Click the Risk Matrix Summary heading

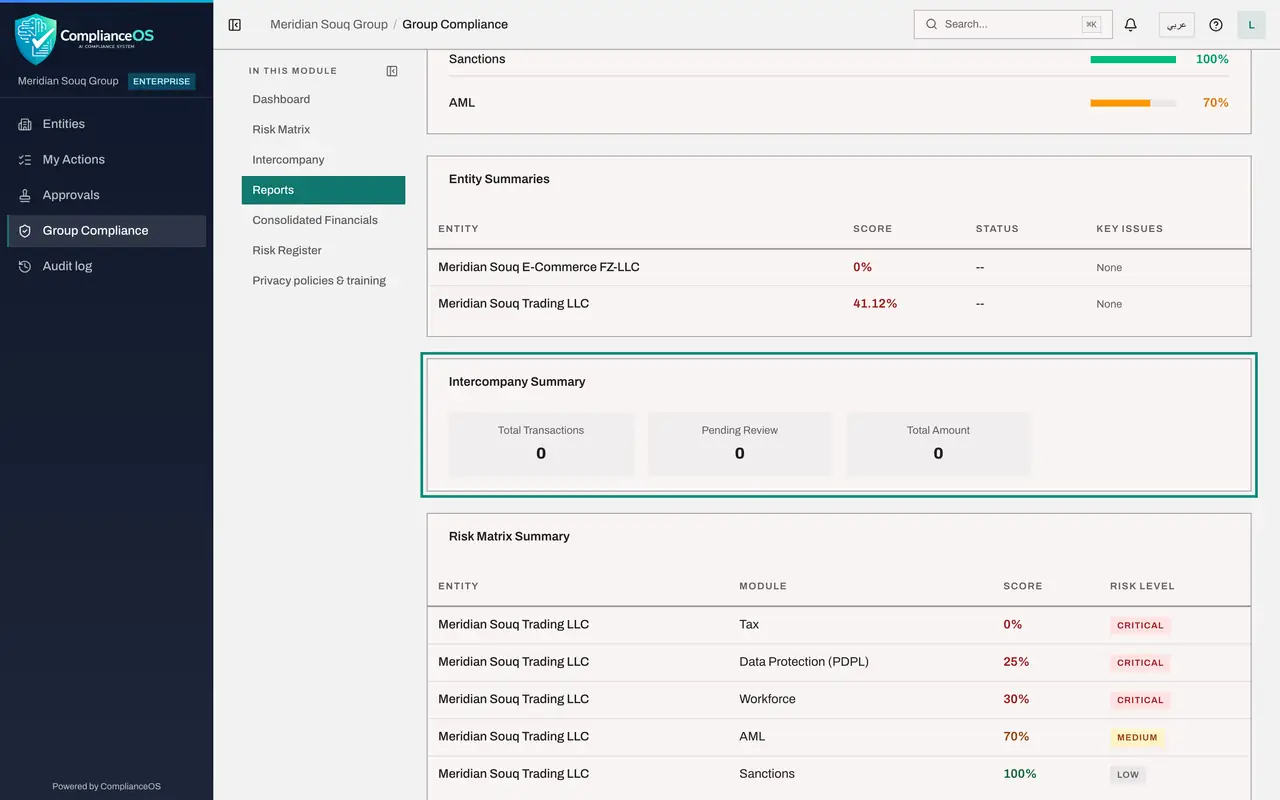click(x=509, y=536)
